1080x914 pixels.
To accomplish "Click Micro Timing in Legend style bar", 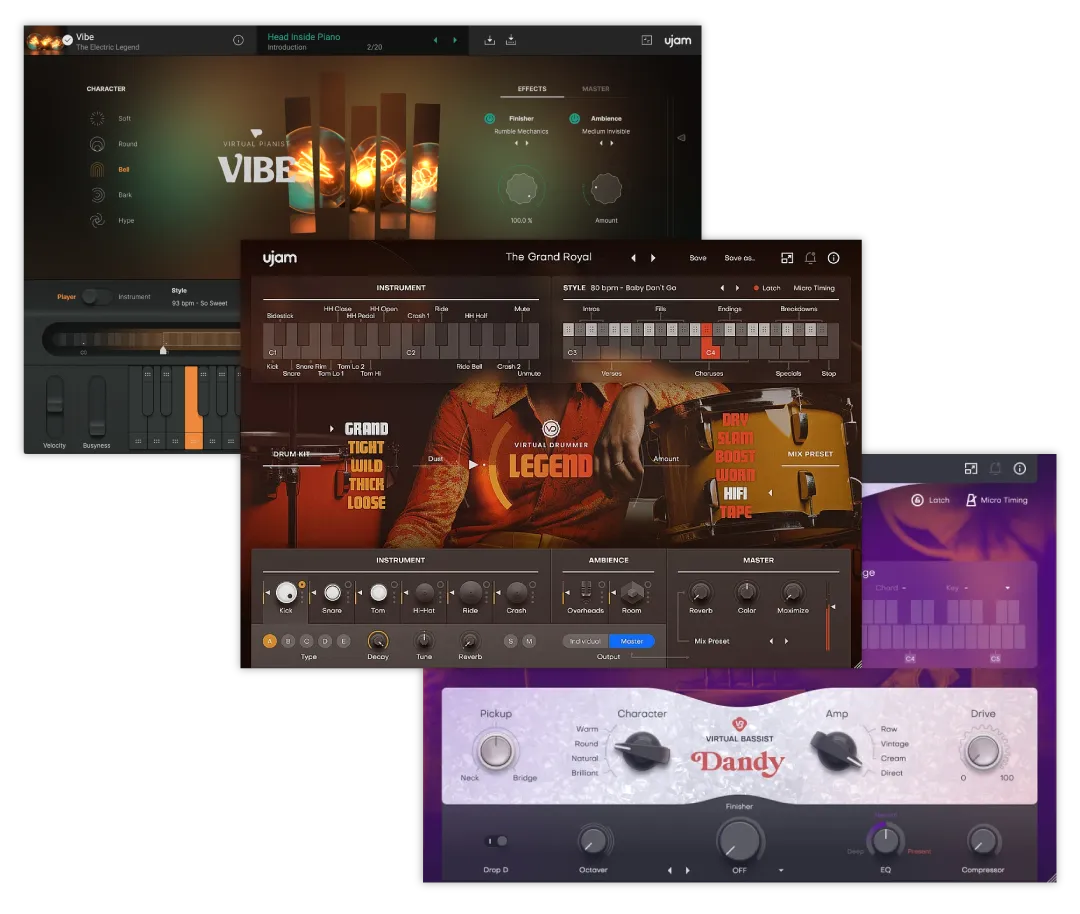I will point(814,289).
